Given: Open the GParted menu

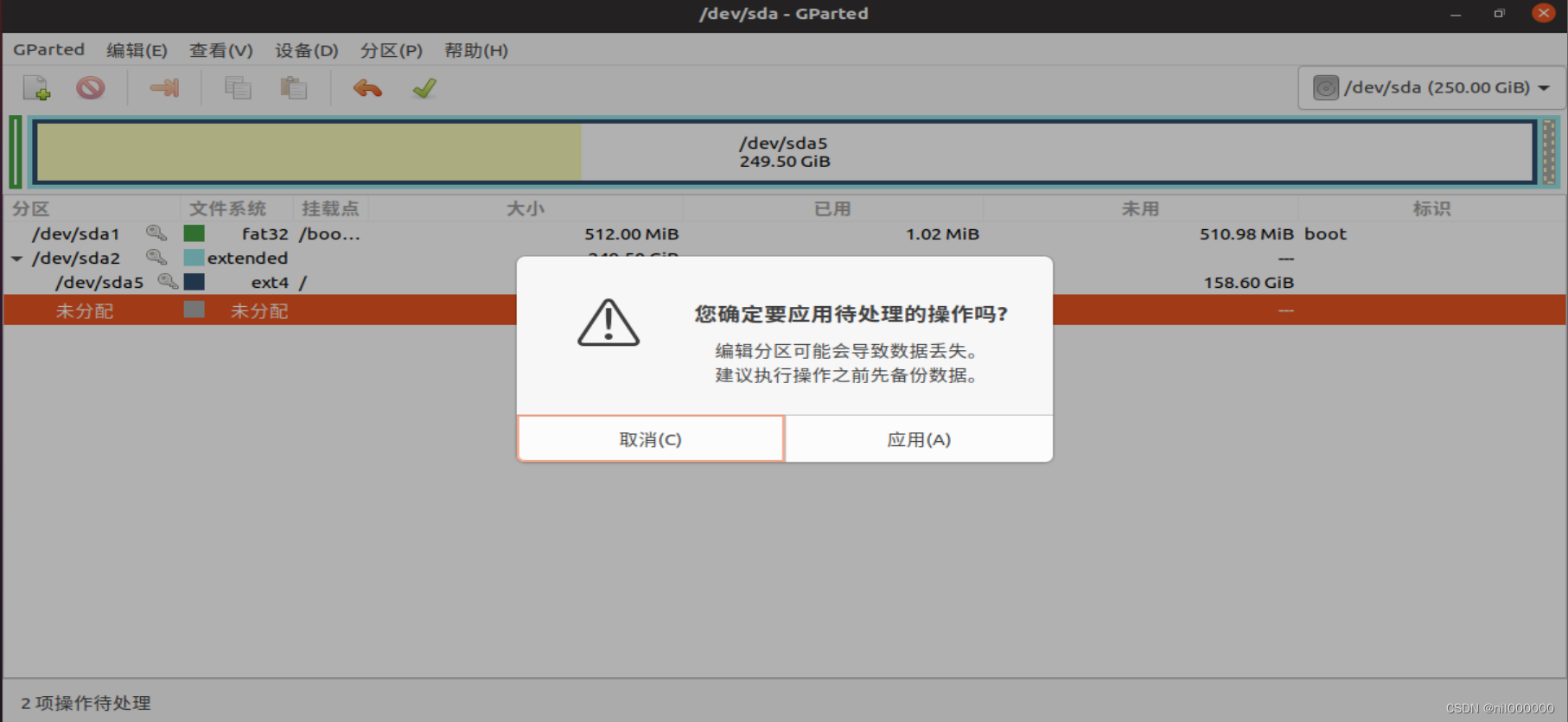Looking at the screenshot, I should tap(48, 50).
